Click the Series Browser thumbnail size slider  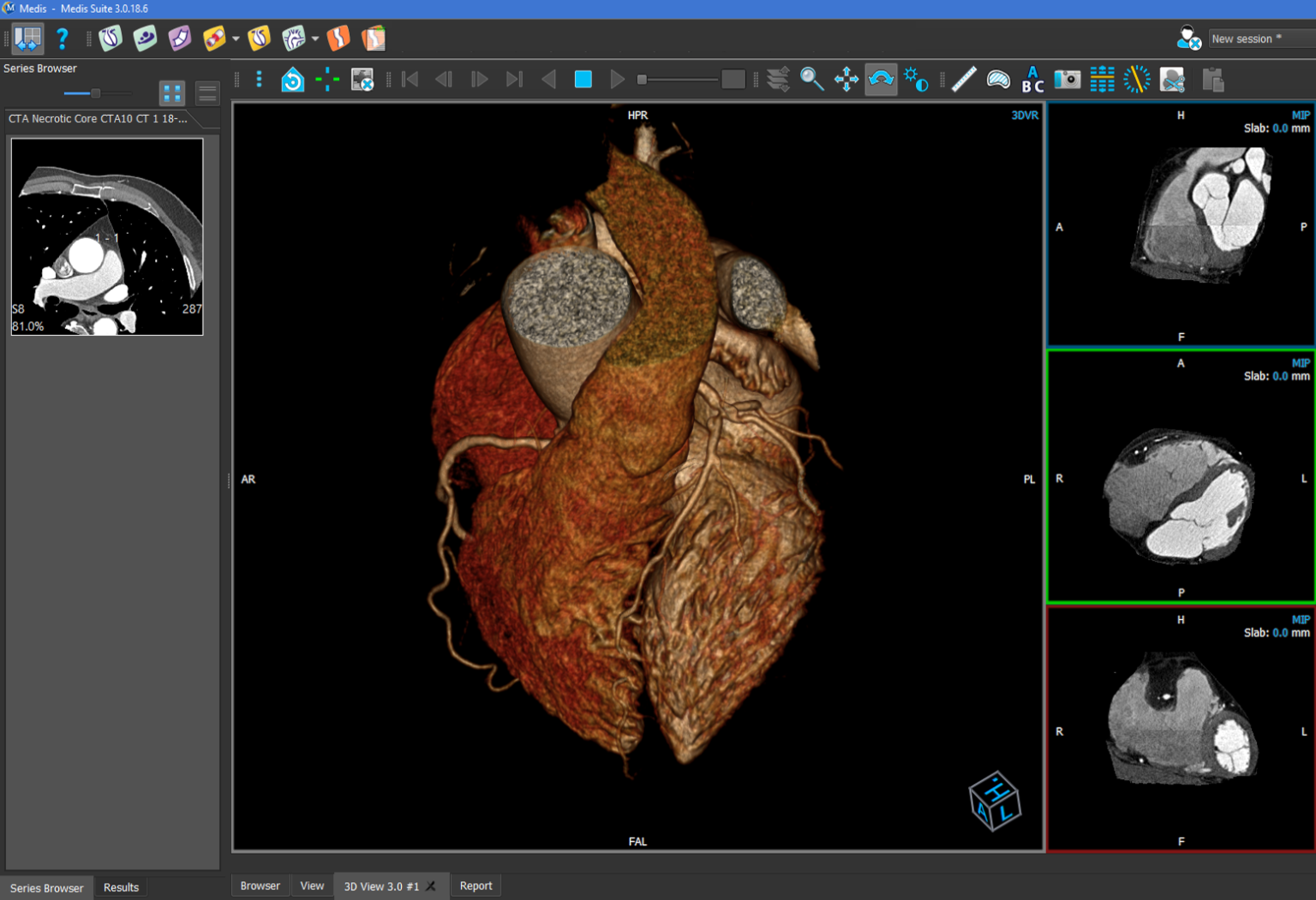coord(96,92)
